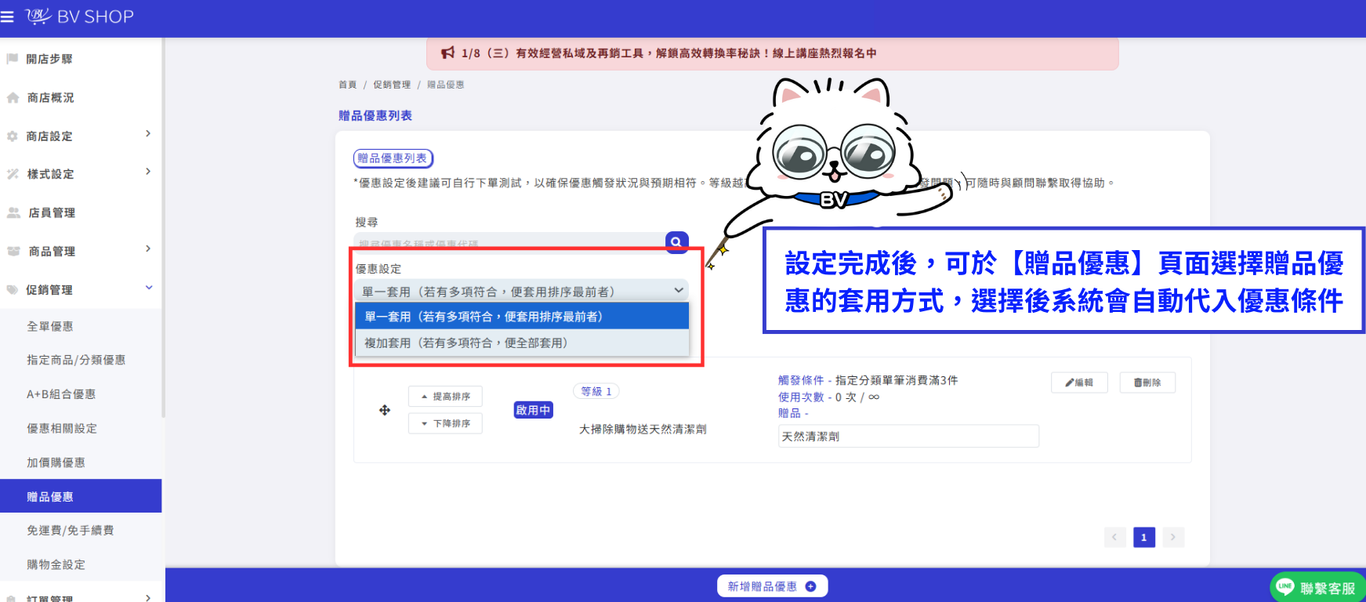The image size is (1366, 602).
Task: Expand the 商品管理 submenu arrow
Action: coord(148,249)
